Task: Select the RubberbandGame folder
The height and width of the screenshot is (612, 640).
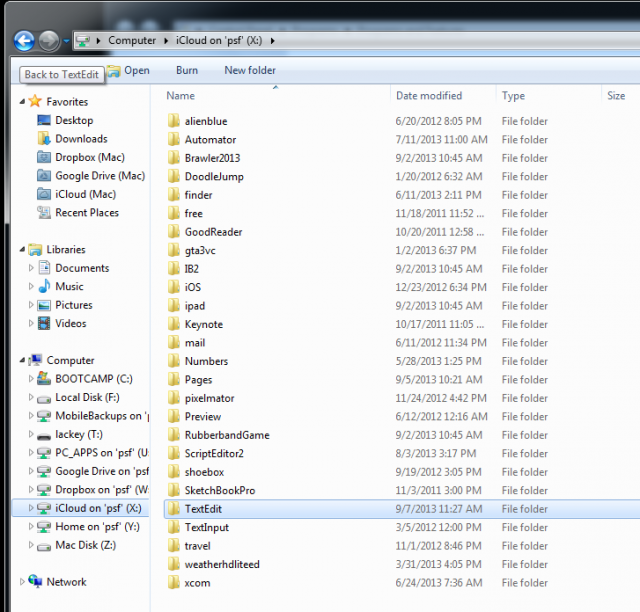Action: click(x=227, y=435)
